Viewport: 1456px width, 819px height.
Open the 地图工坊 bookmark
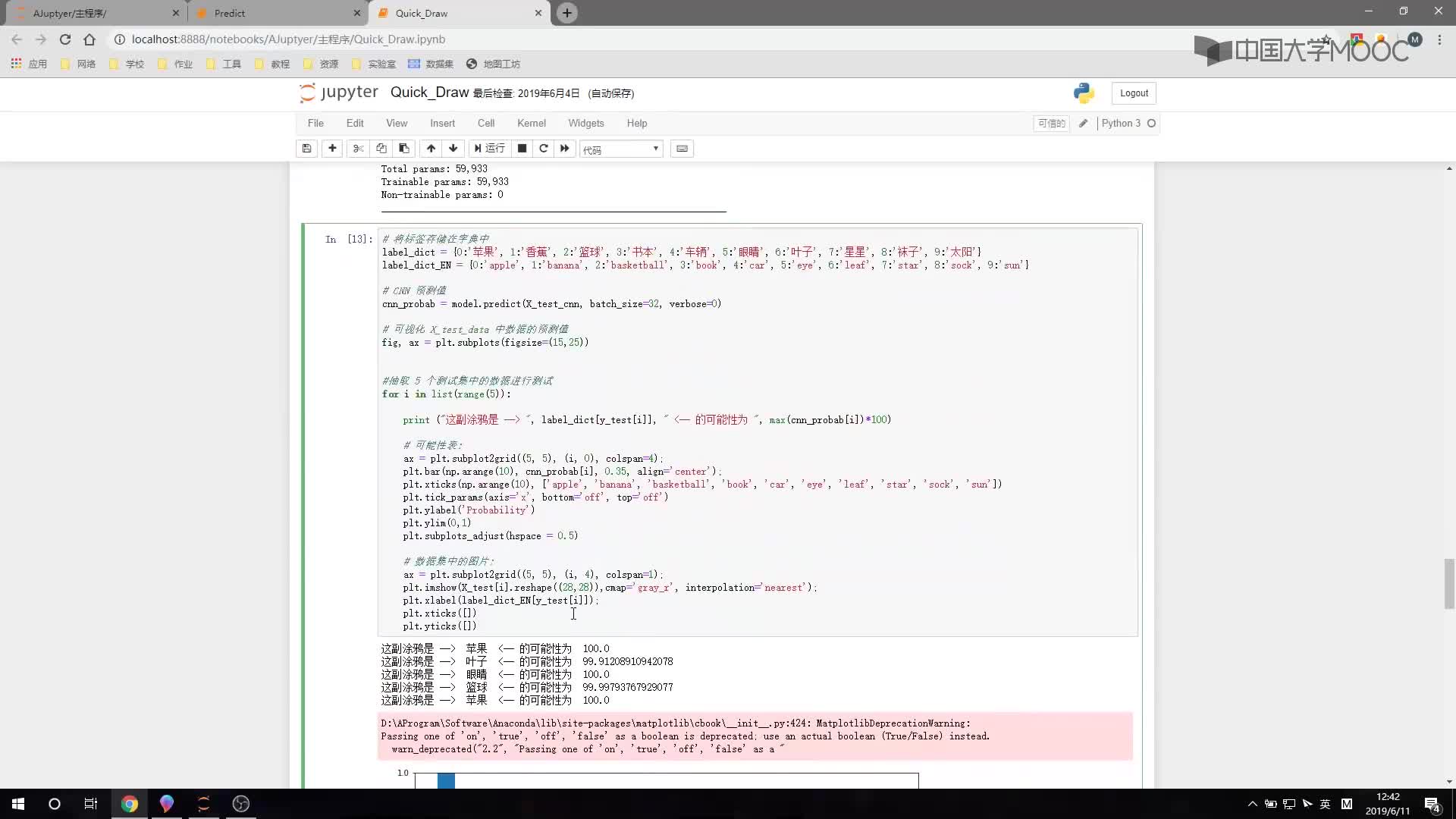point(493,64)
